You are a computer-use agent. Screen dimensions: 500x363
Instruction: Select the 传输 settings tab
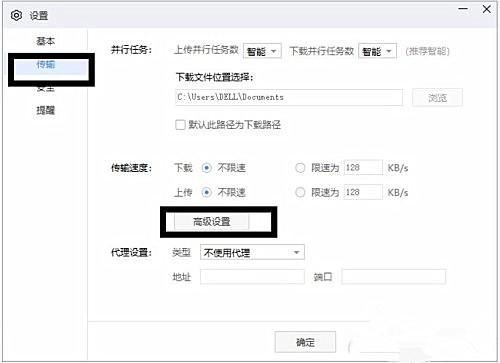pyautogui.click(x=46, y=64)
